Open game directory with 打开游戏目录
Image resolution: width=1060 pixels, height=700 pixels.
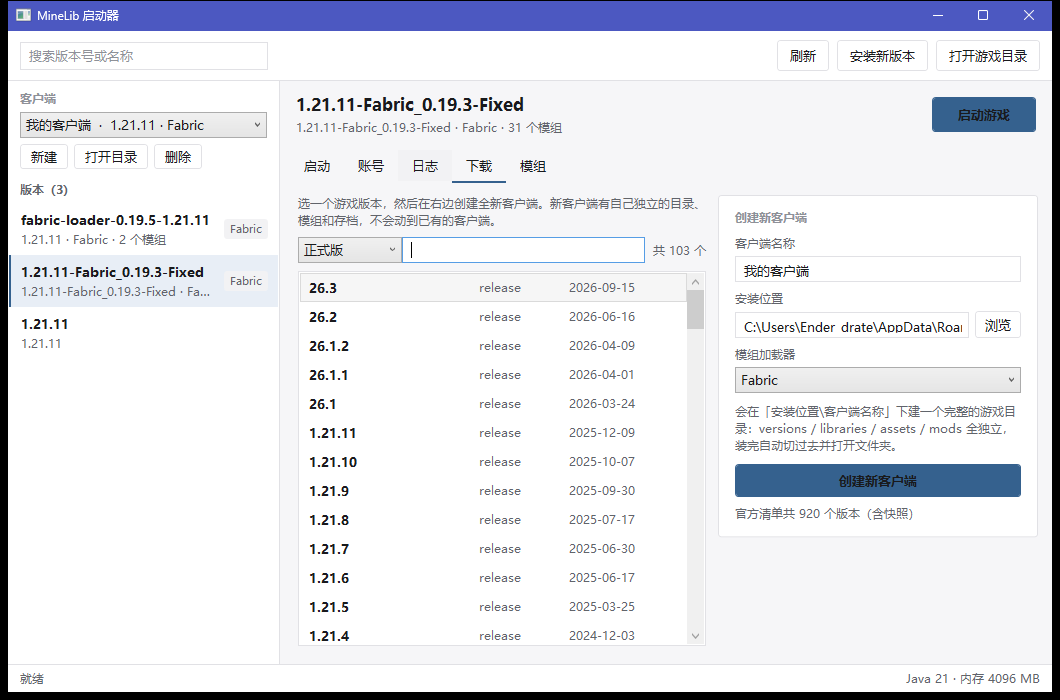(x=988, y=56)
